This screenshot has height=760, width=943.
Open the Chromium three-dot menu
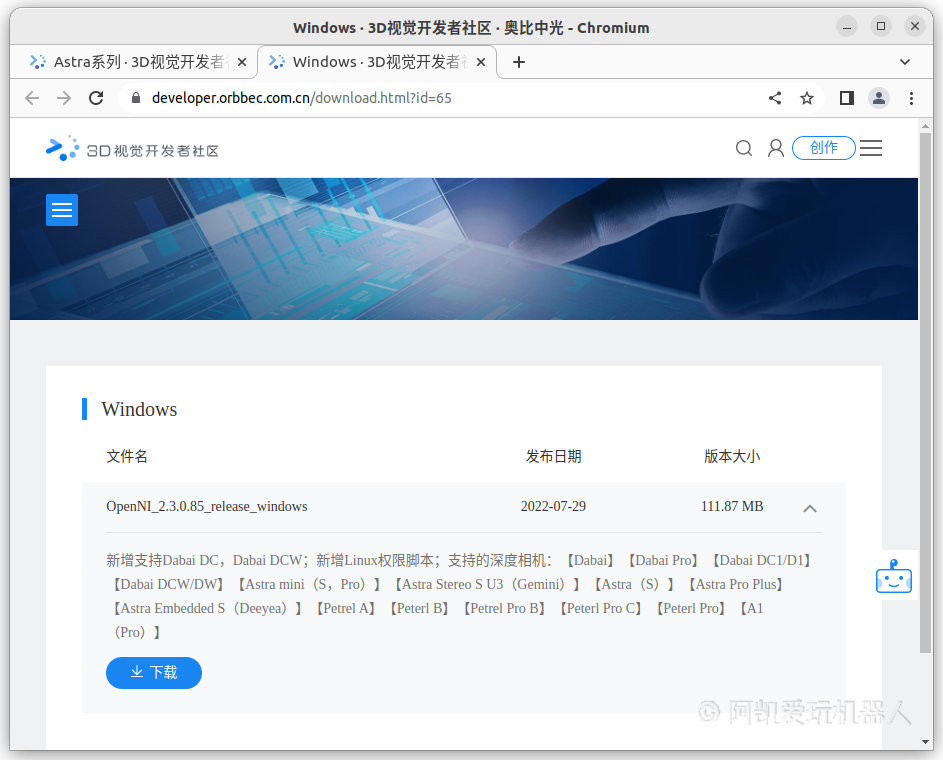click(911, 98)
